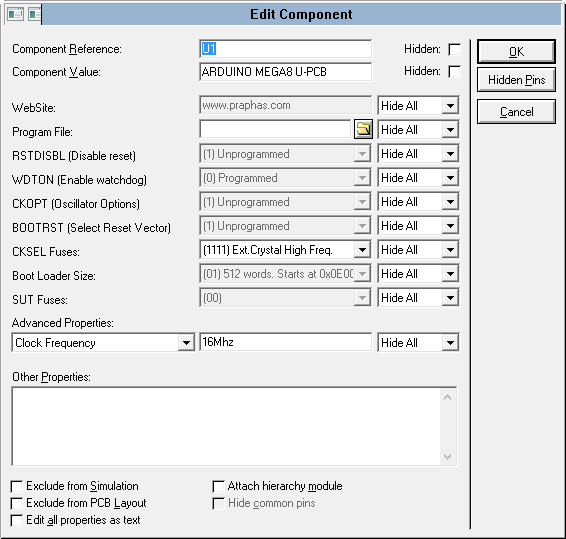Click the first title bar window icon
Screen dimensions: 566x539
coord(15,14)
